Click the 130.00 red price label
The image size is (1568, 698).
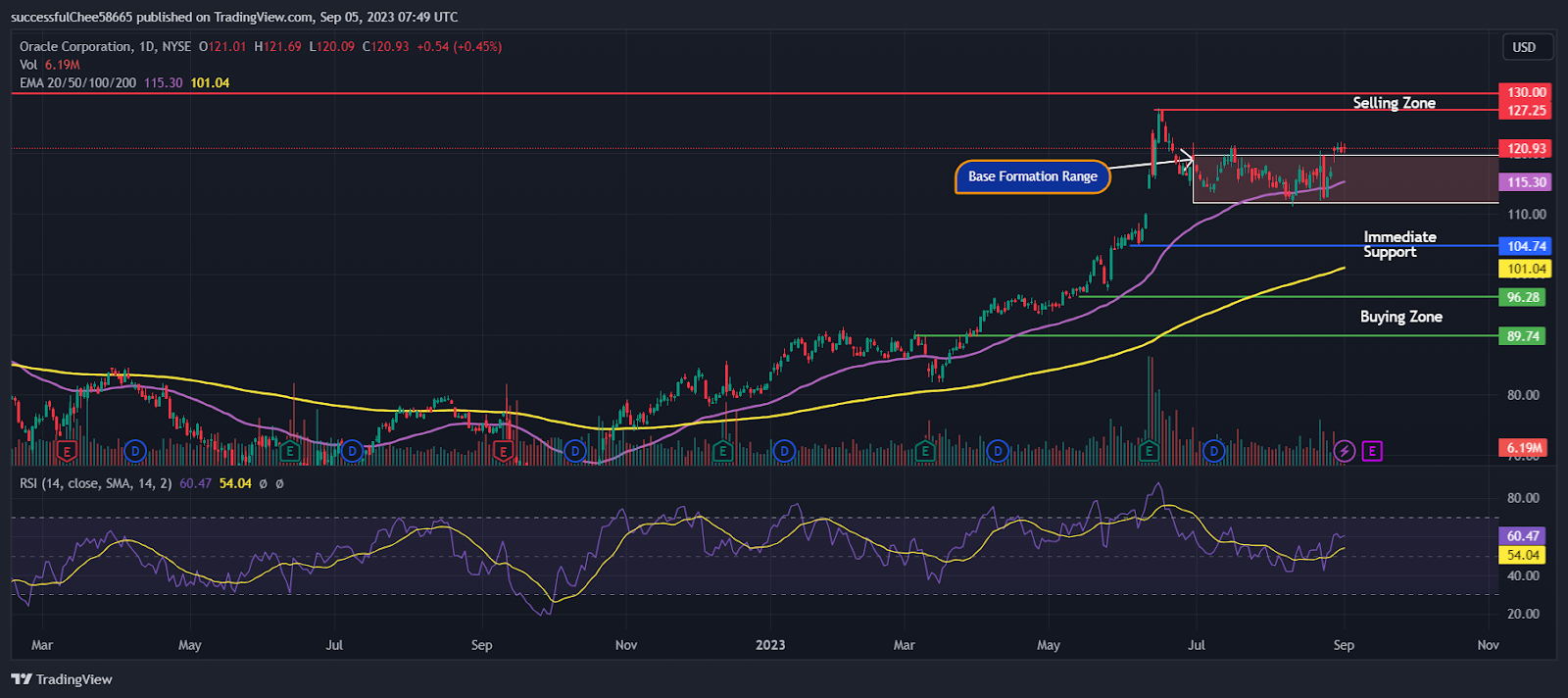point(1526,92)
